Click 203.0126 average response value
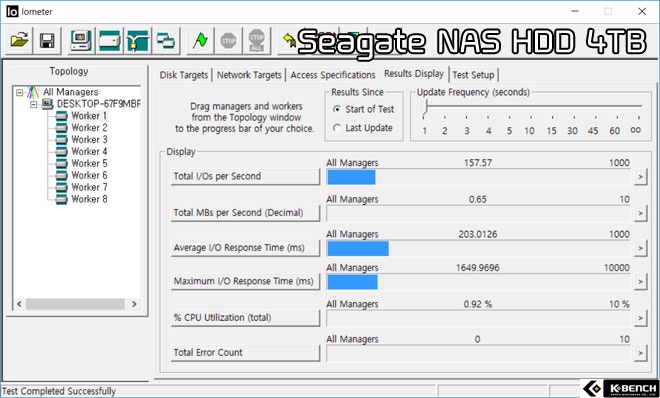 coord(478,234)
